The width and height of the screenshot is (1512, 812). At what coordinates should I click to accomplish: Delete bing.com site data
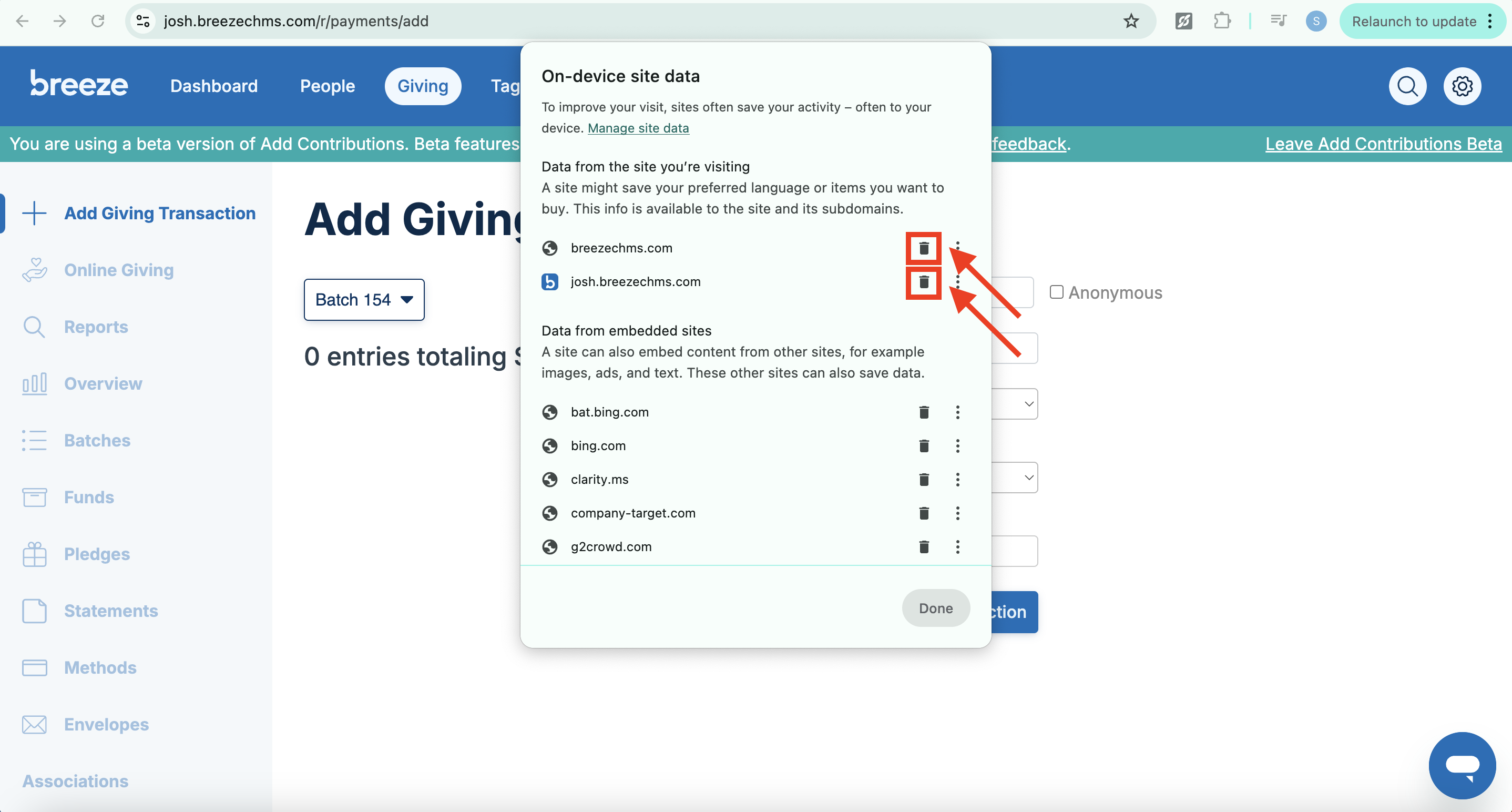[x=923, y=446]
